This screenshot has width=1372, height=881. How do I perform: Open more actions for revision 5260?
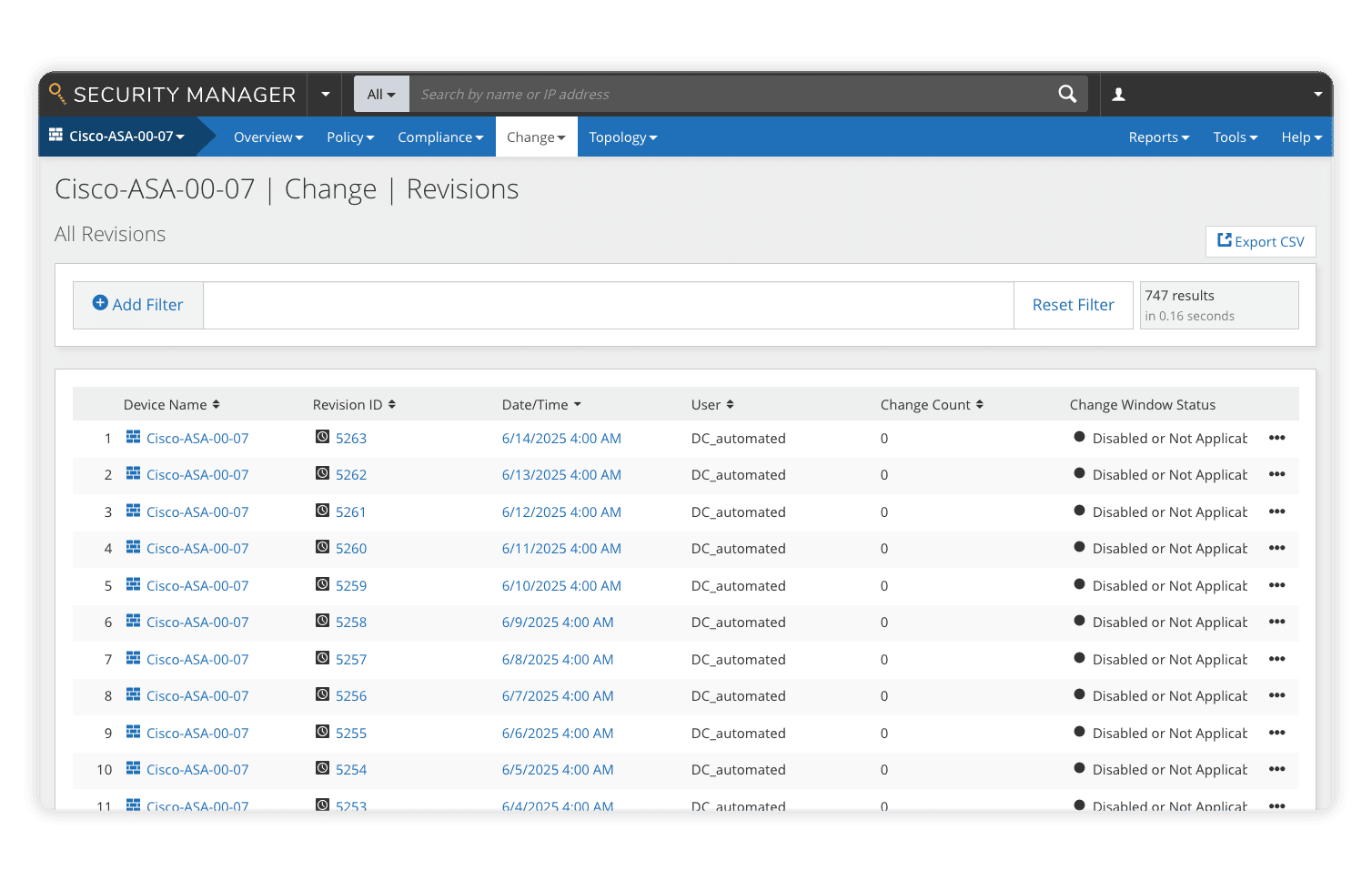pyautogui.click(x=1277, y=548)
